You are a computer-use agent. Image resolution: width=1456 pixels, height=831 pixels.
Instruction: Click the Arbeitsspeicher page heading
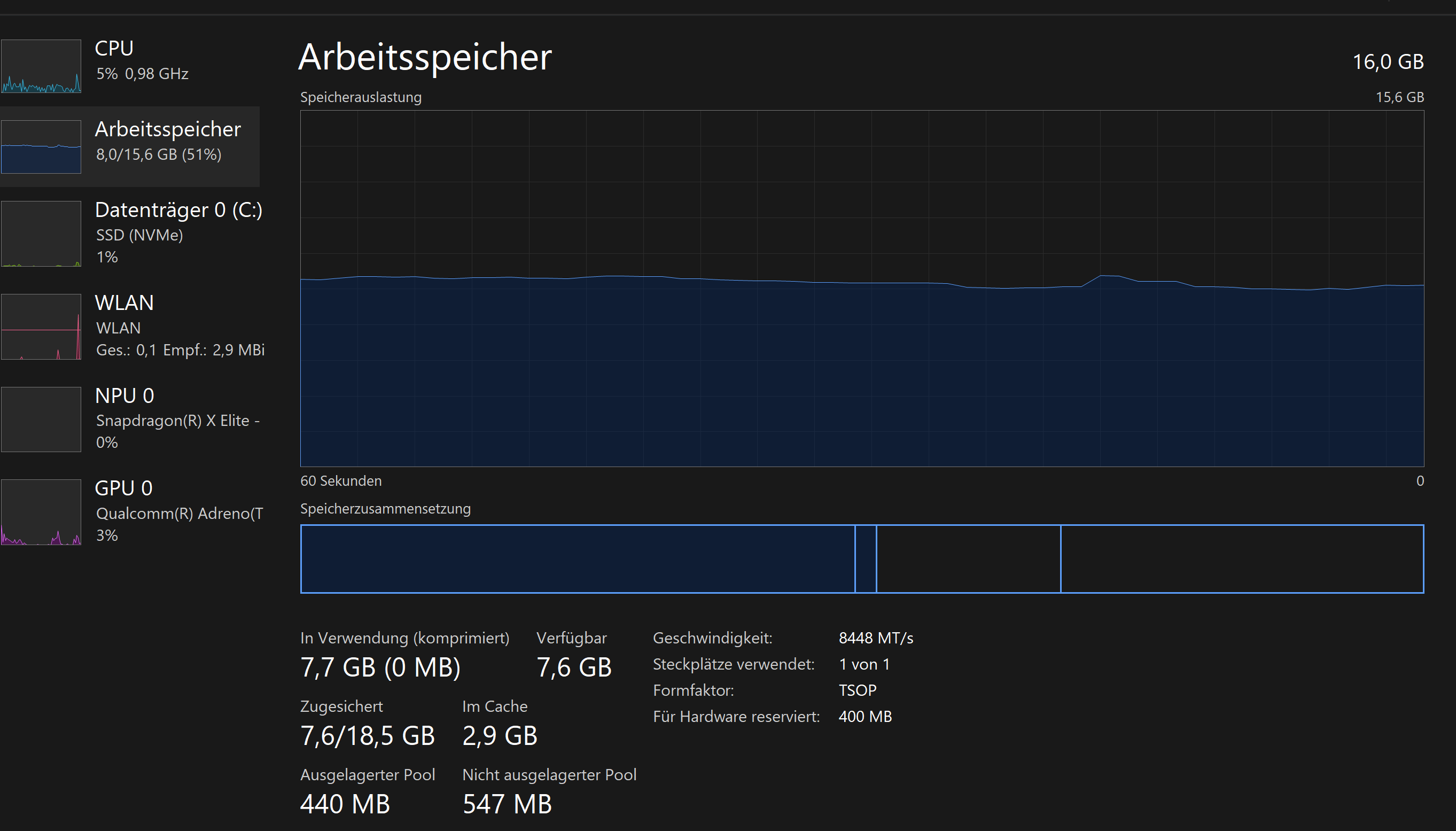click(x=425, y=57)
